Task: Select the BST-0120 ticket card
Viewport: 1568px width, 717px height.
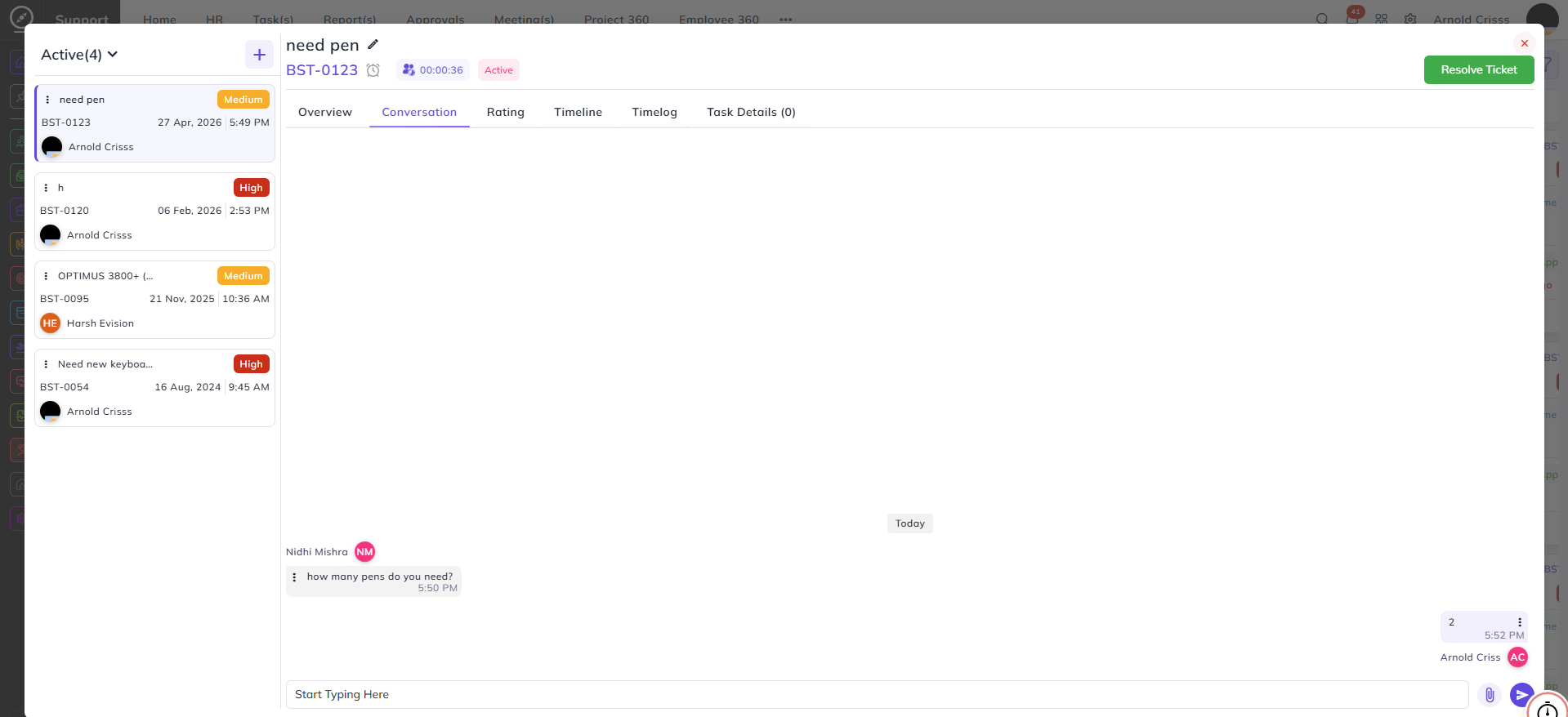Action: tap(154, 212)
